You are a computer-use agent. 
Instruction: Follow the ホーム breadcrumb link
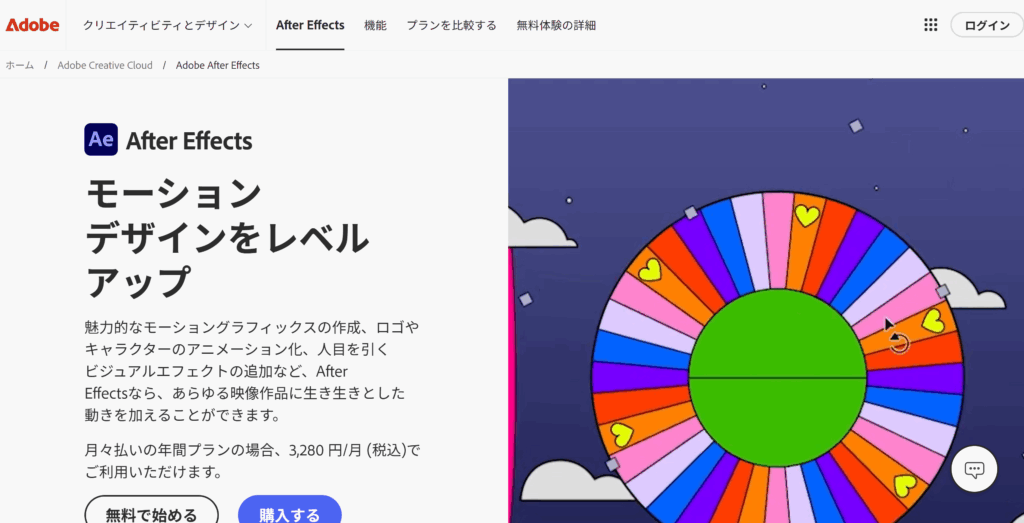20,65
